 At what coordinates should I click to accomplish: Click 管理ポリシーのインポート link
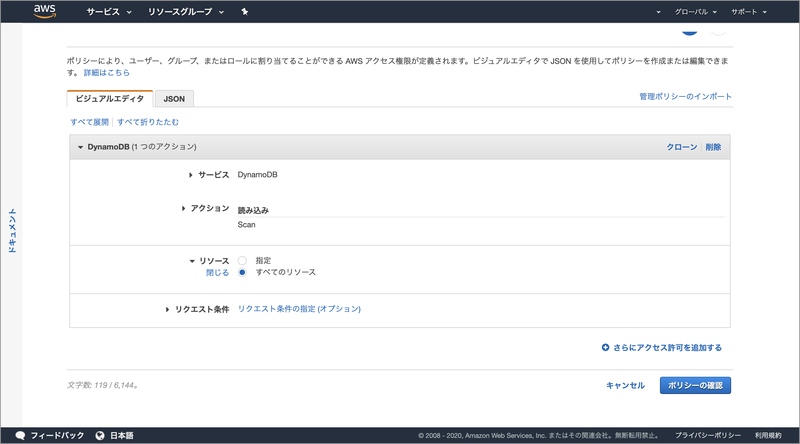point(685,96)
